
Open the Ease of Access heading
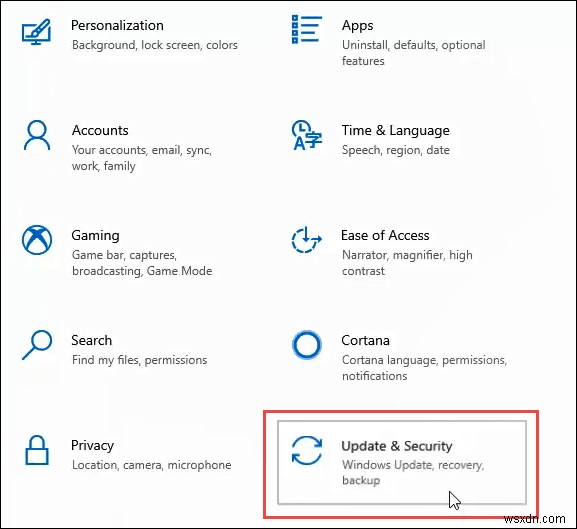coord(385,235)
